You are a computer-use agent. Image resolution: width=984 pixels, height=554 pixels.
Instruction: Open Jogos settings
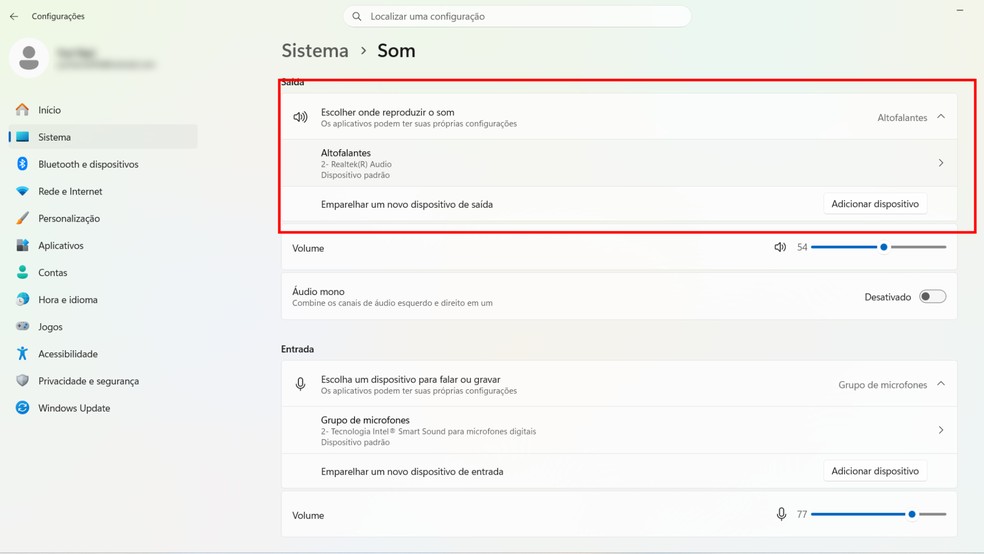pyautogui.click(x=104, y=326)
